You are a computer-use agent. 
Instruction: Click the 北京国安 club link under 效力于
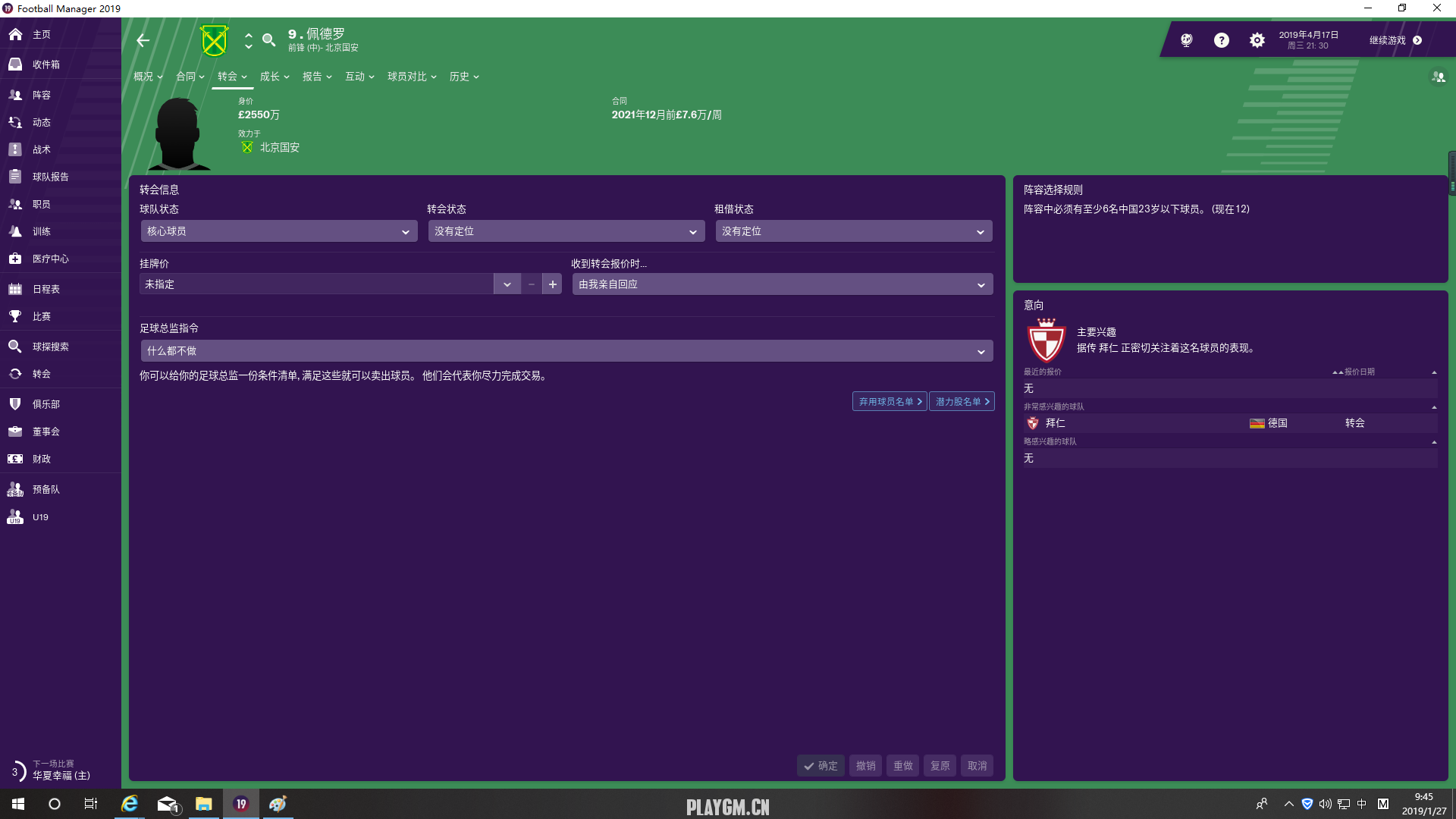279,147
